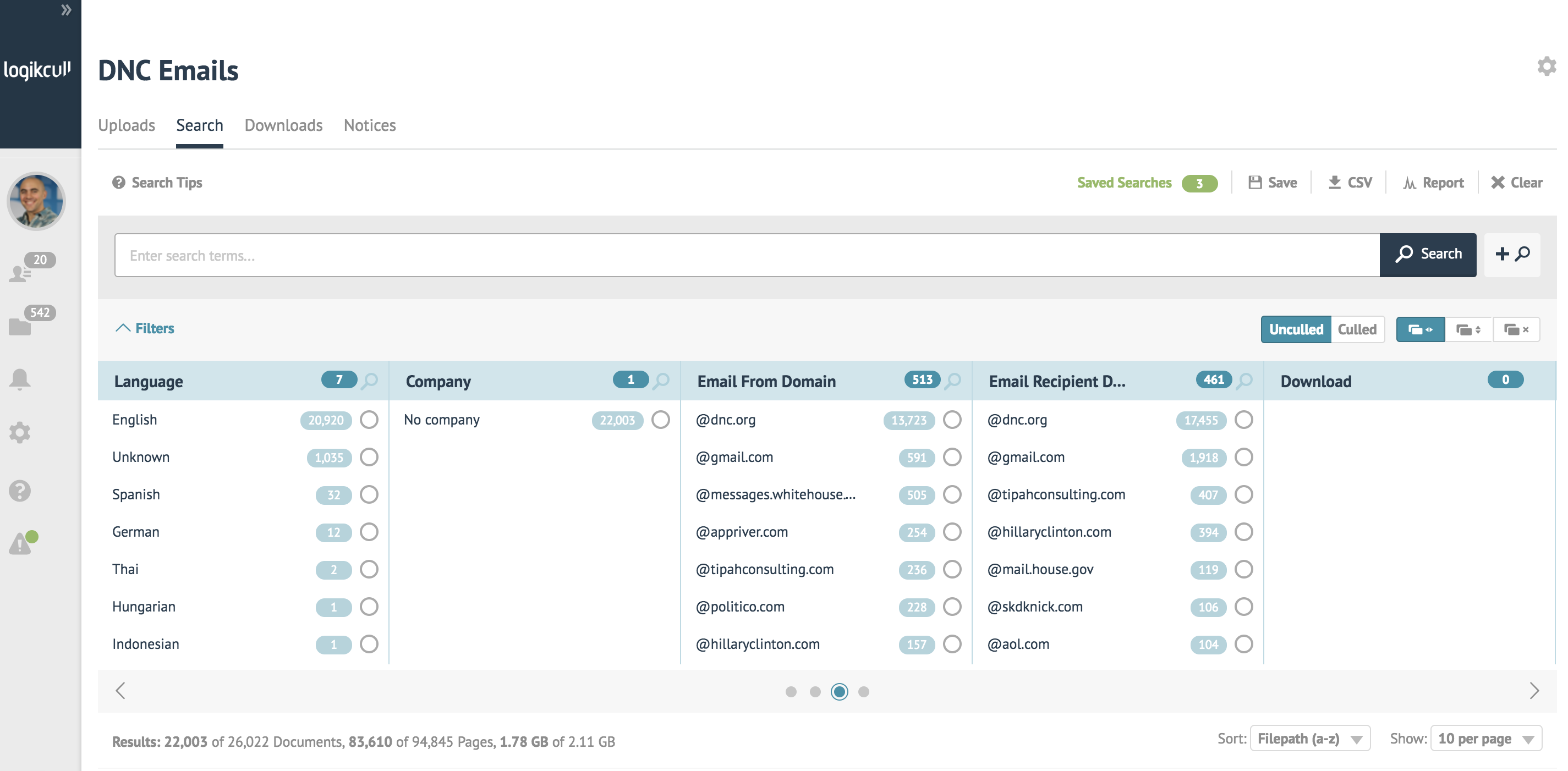Image resolution: width=1568 pixels, height=771 pixels.
Task: Select the English language filter radio
Action: 369,419
